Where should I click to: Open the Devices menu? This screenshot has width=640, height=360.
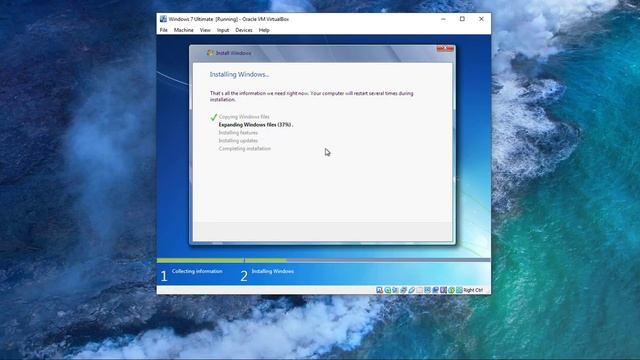coord(244,30)
